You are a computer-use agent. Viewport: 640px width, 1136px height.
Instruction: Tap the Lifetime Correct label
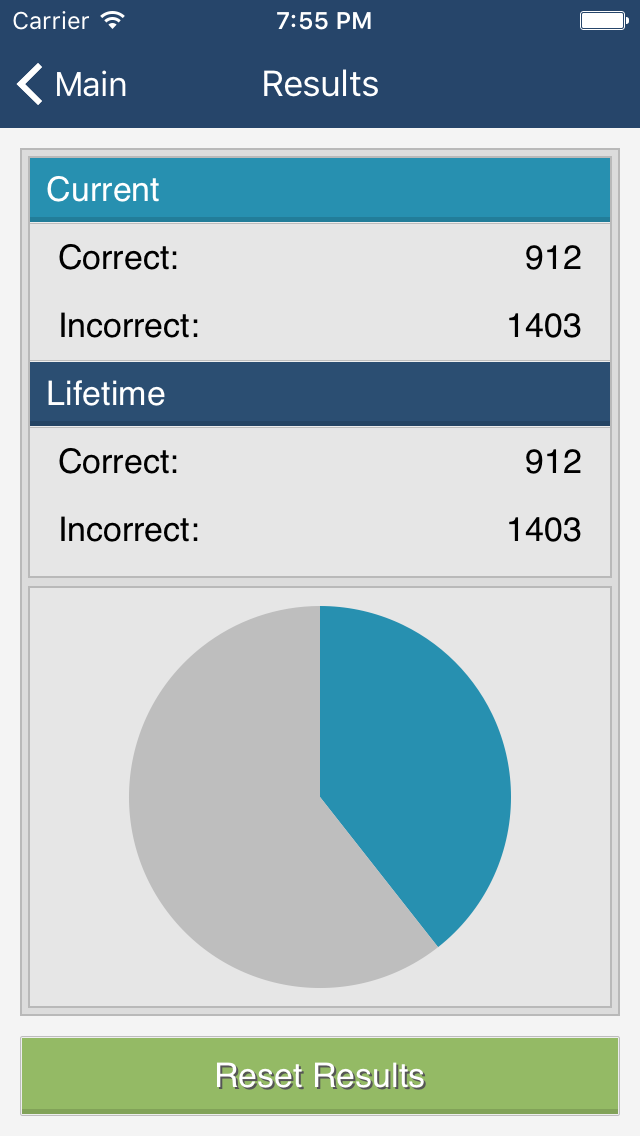click(118, 462)
